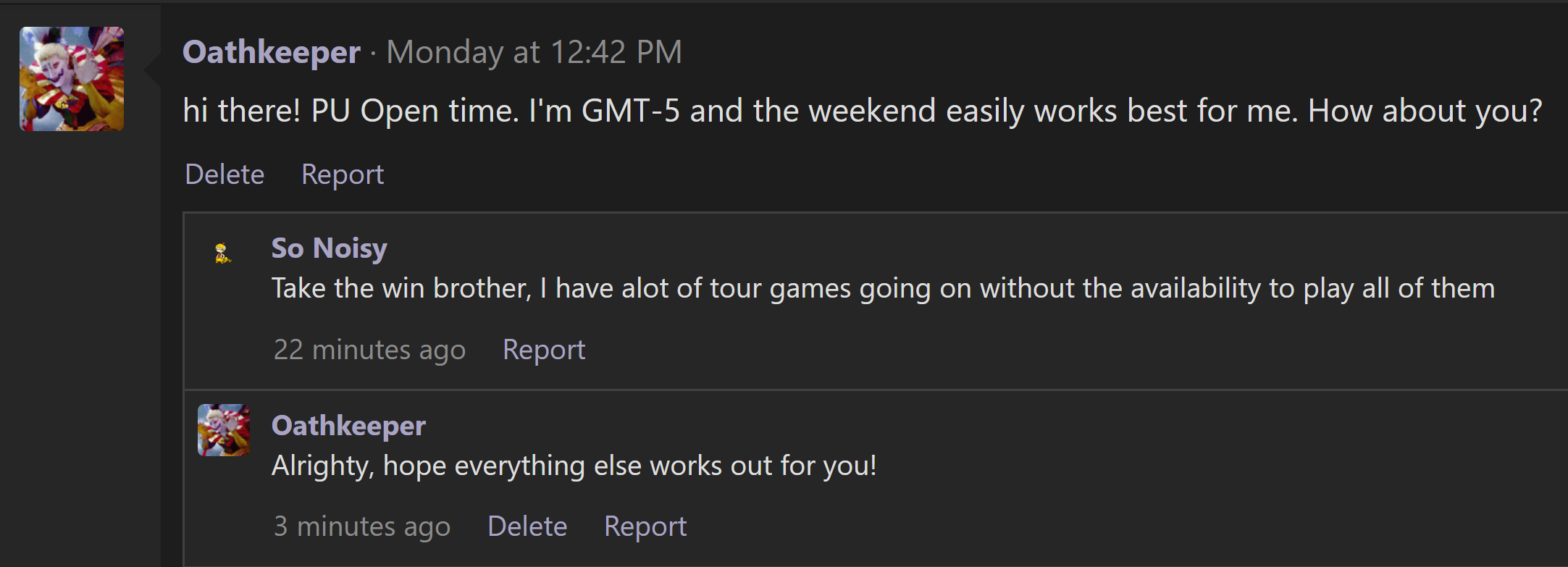The height and width of the screenshot is (567, 1568).
Task: Click the '22 minutes ago' timestamp
Action: (x=369, y=350)
